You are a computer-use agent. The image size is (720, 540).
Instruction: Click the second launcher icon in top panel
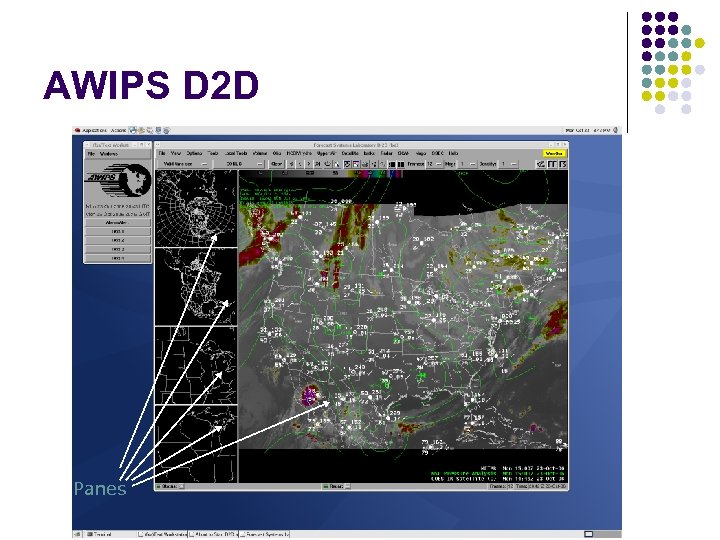141,130
